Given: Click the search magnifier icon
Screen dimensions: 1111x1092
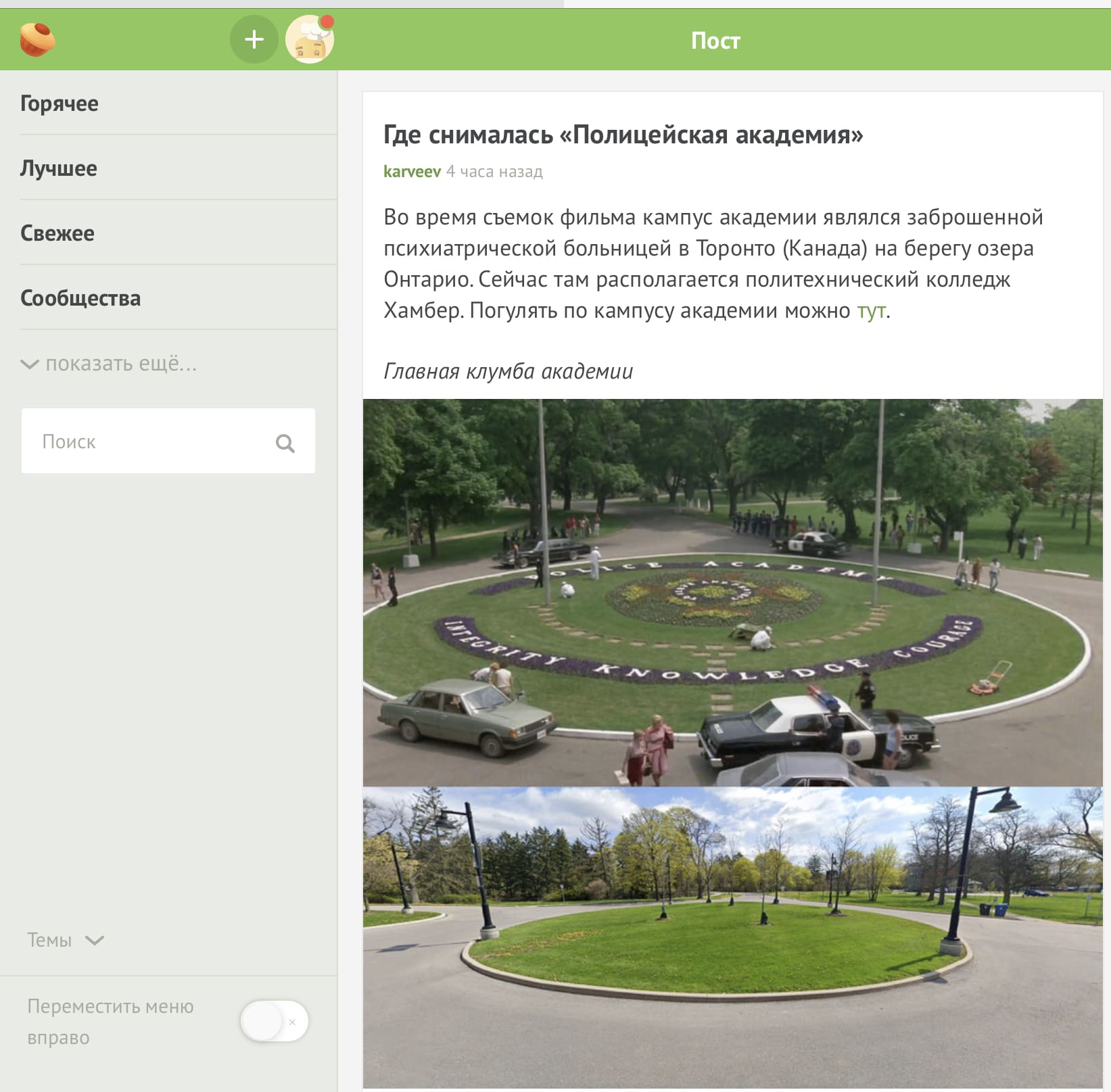Looking at the screenshot, I should (x=285, y=443).
